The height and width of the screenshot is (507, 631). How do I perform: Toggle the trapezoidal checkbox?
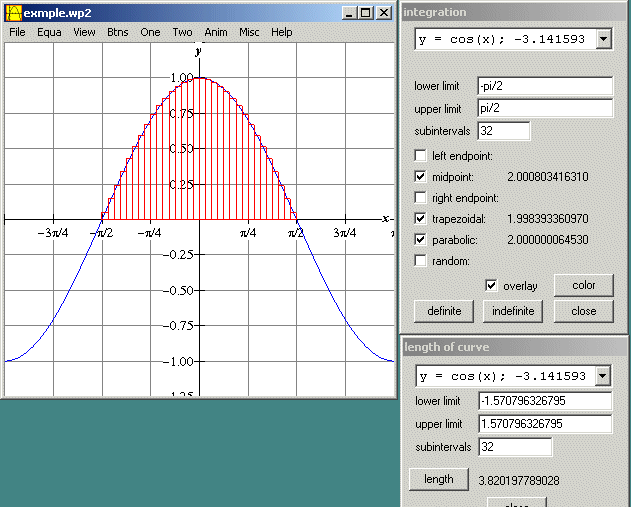pyautogui.click(x=420, y=219)
